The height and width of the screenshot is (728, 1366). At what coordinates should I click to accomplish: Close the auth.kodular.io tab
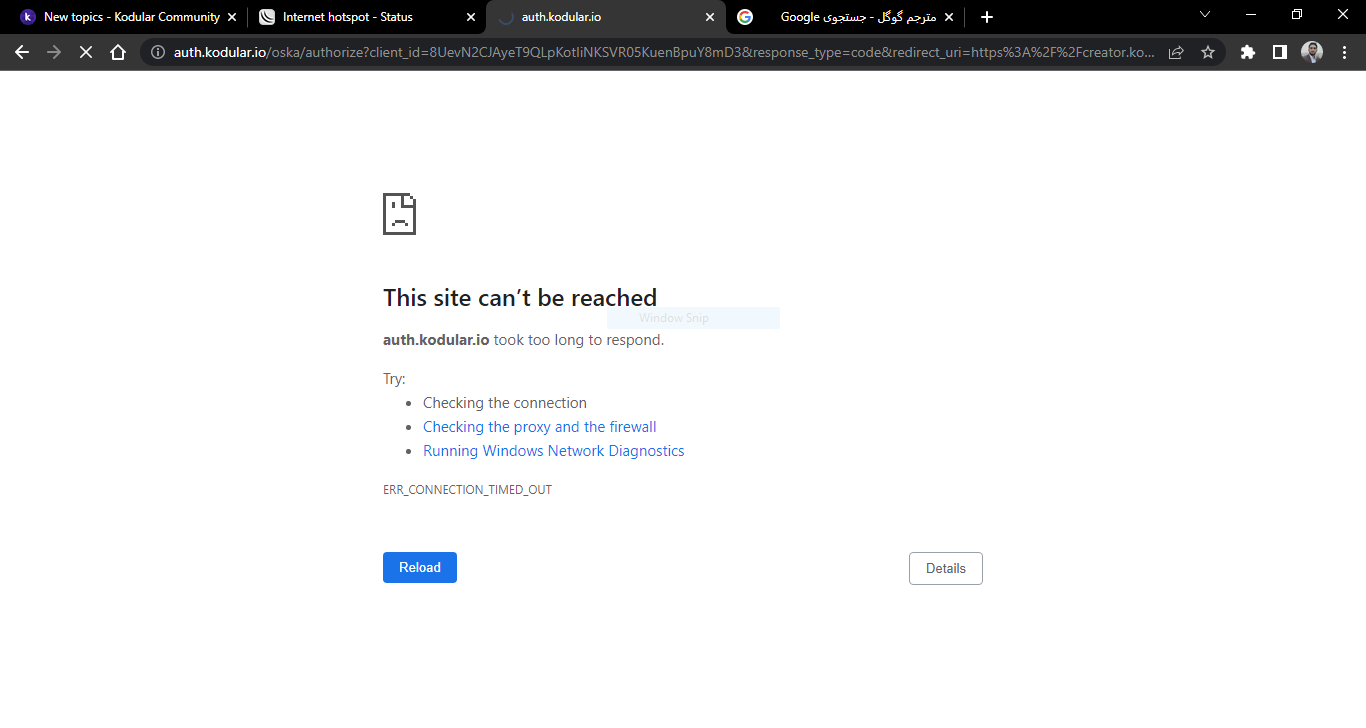click(710, 17)
